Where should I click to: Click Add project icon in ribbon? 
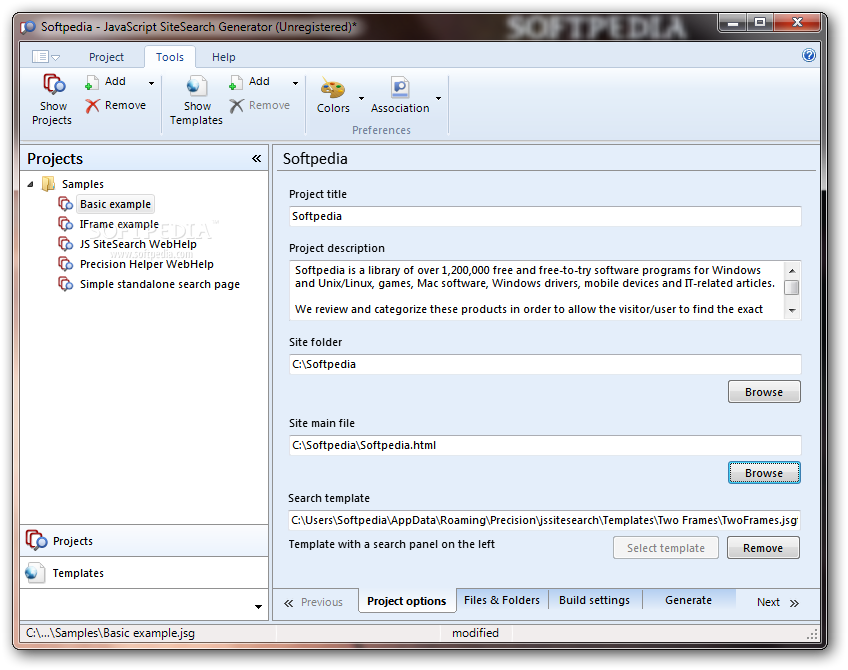point(92,82)
